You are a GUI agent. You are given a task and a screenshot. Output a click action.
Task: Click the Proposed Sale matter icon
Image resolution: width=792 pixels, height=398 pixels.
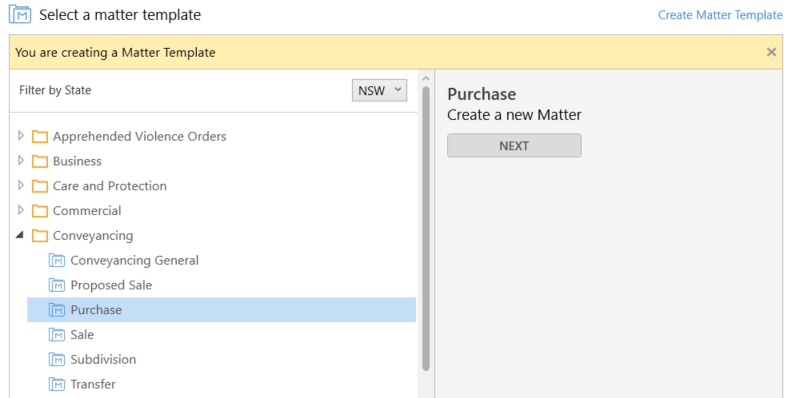click(57, 285)
